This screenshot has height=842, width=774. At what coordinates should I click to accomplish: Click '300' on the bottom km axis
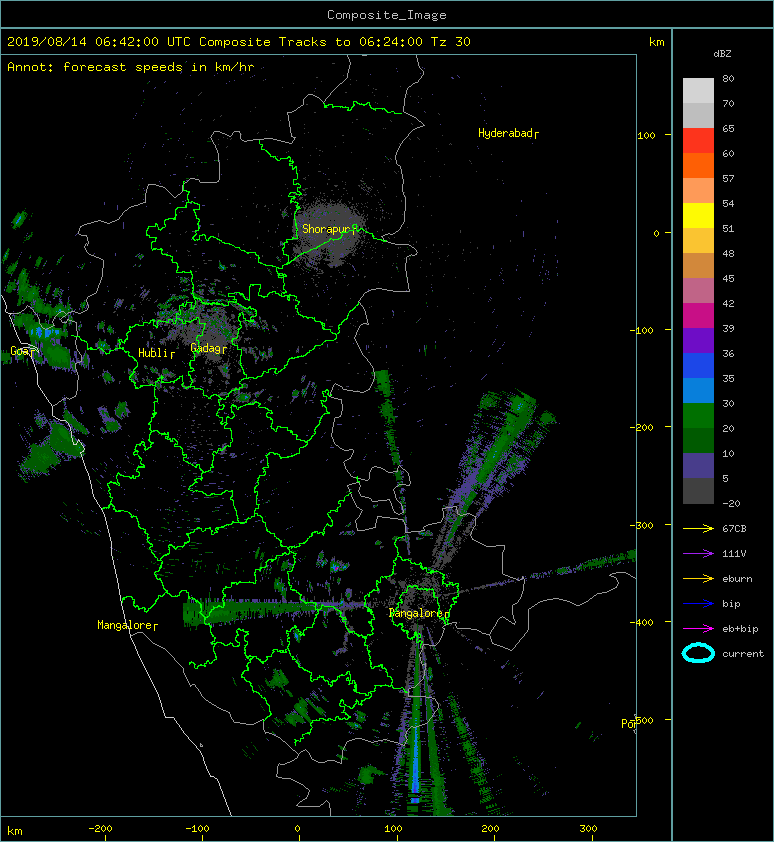(588, 829)
